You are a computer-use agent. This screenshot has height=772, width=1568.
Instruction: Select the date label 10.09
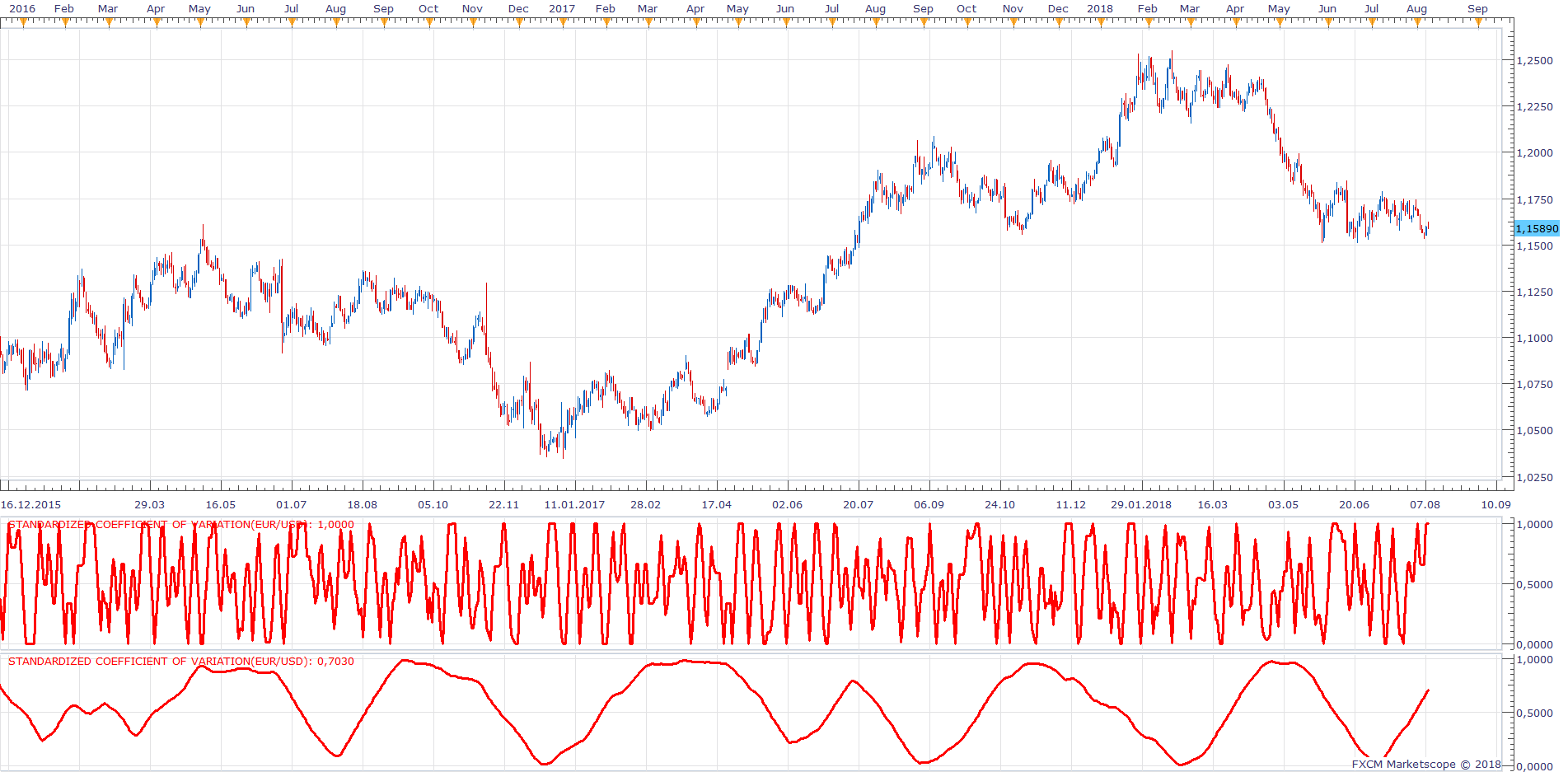pos(1496,504)
